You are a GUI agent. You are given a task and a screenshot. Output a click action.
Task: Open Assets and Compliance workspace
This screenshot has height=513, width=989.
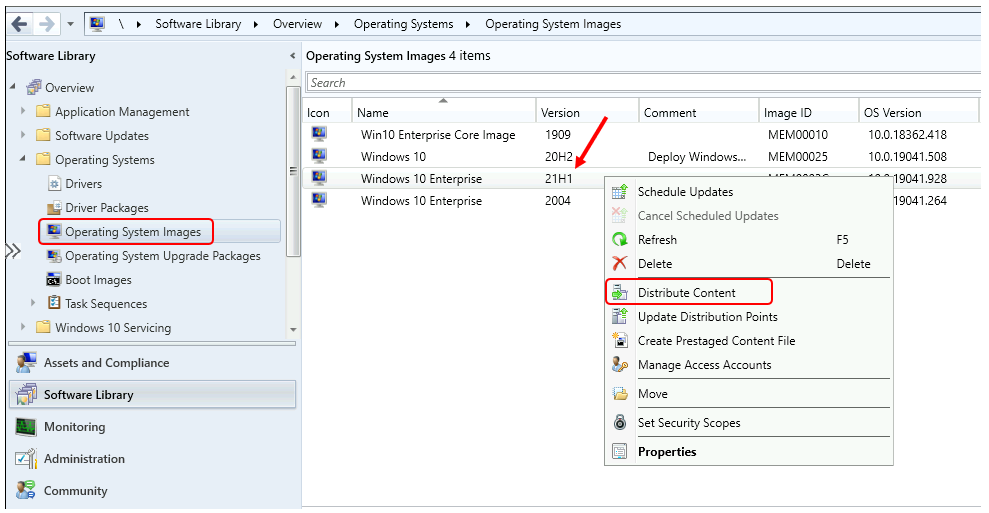pos(152,363)
